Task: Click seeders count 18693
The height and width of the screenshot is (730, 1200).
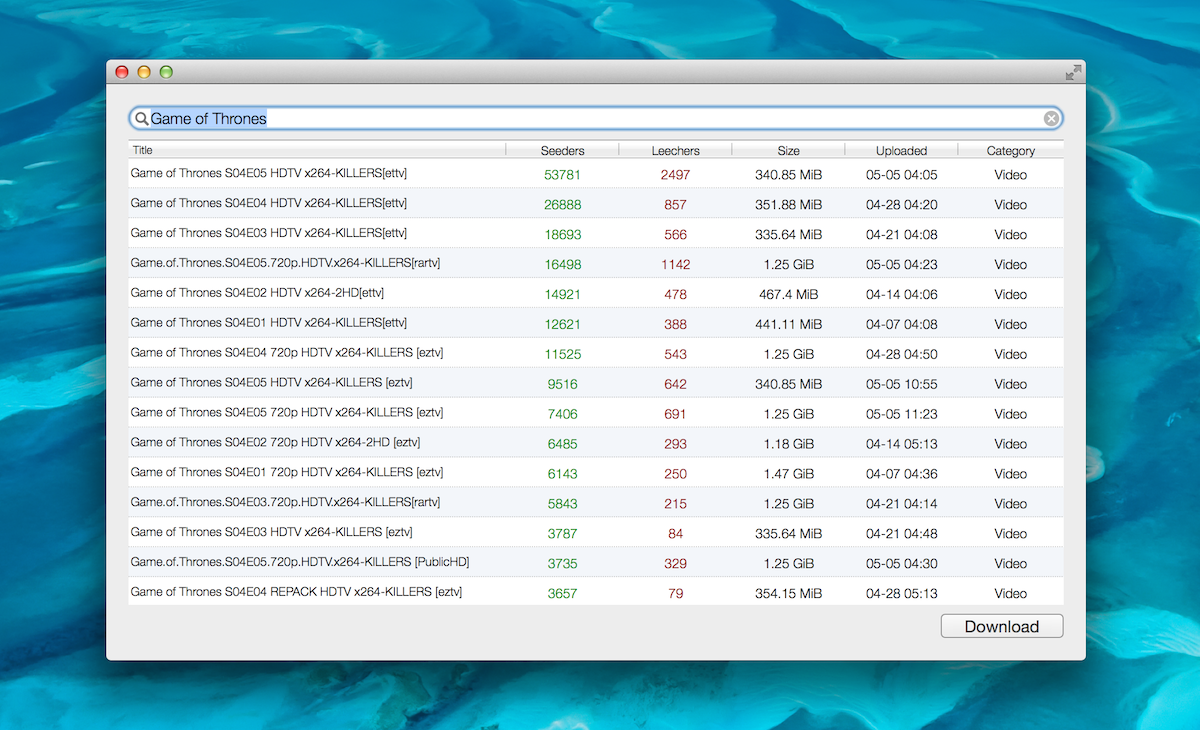Action: (563, 235)
